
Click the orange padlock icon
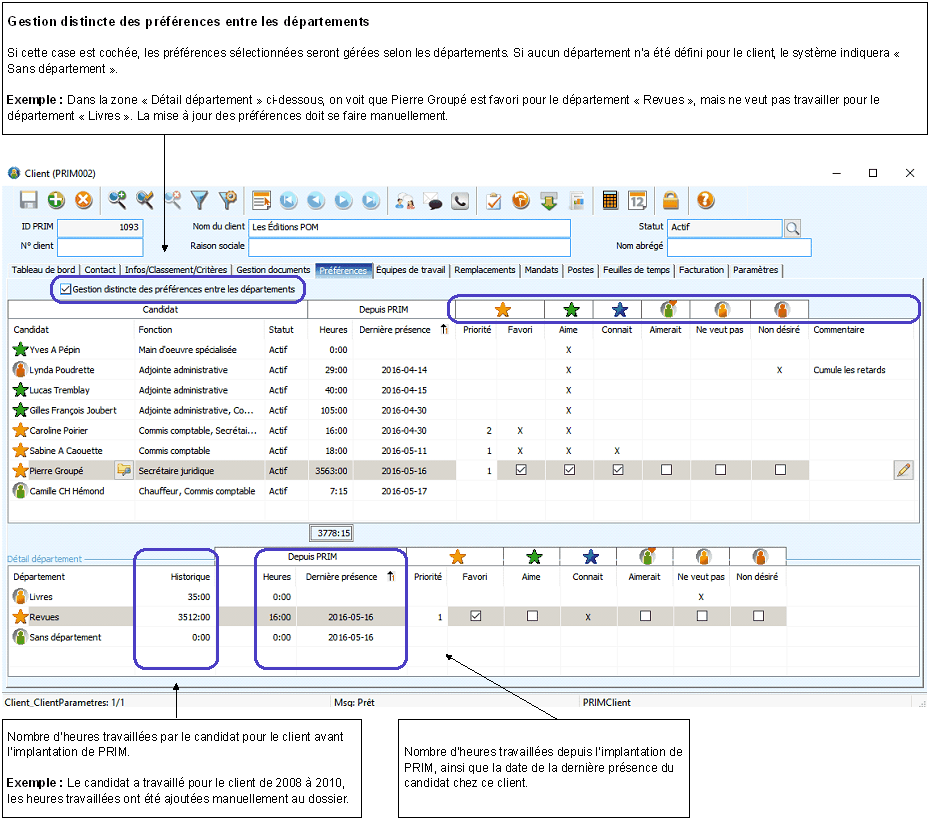point(670,200)
